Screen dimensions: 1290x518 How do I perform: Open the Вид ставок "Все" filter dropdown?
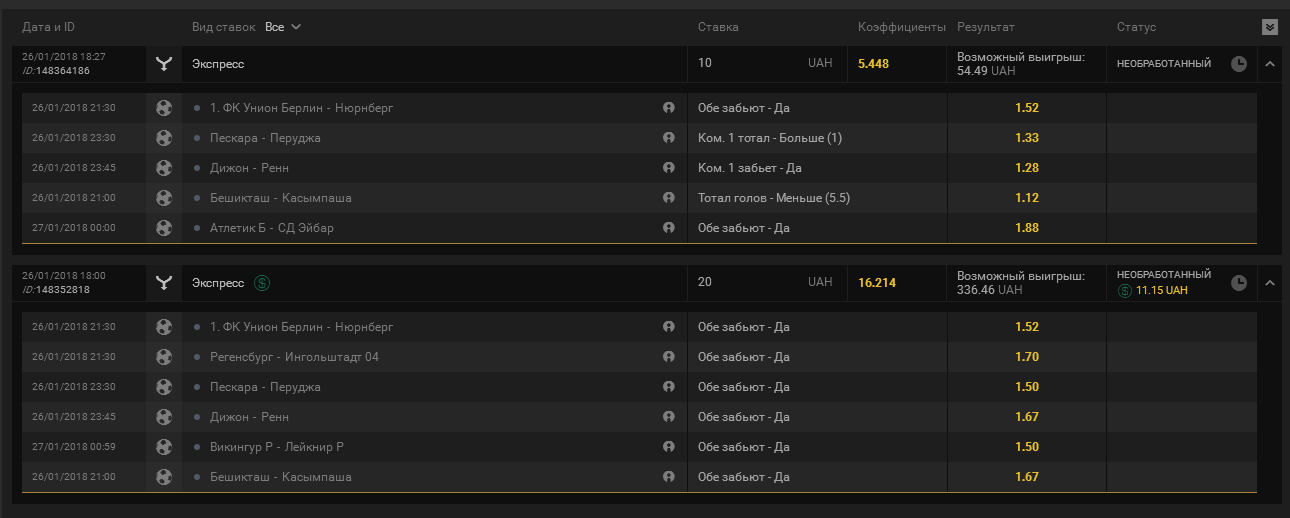[283, 27]
